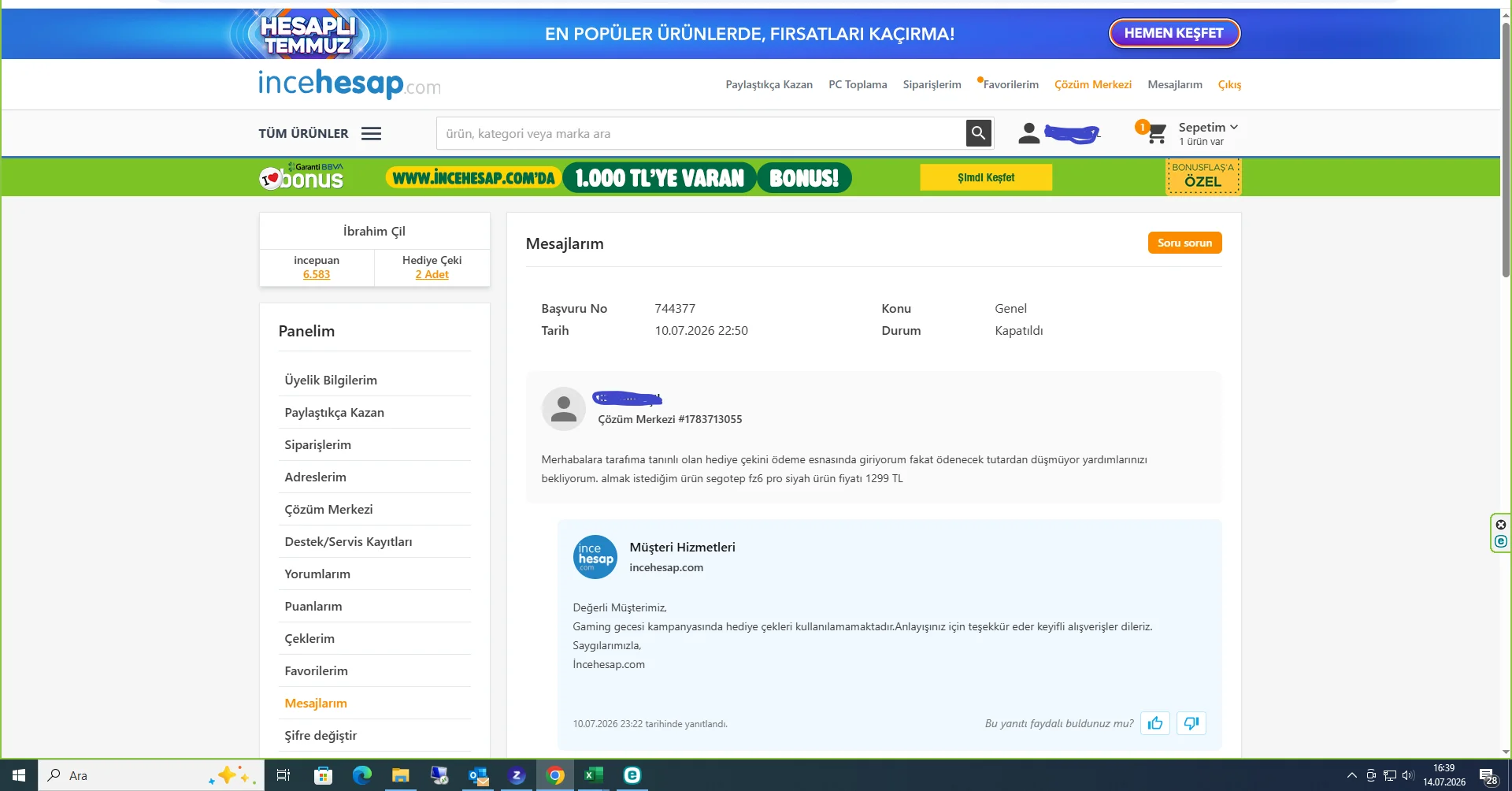Open Excel from the taskbar
The height and width of the screenshot is (791, 1512).
coord(594,775)
